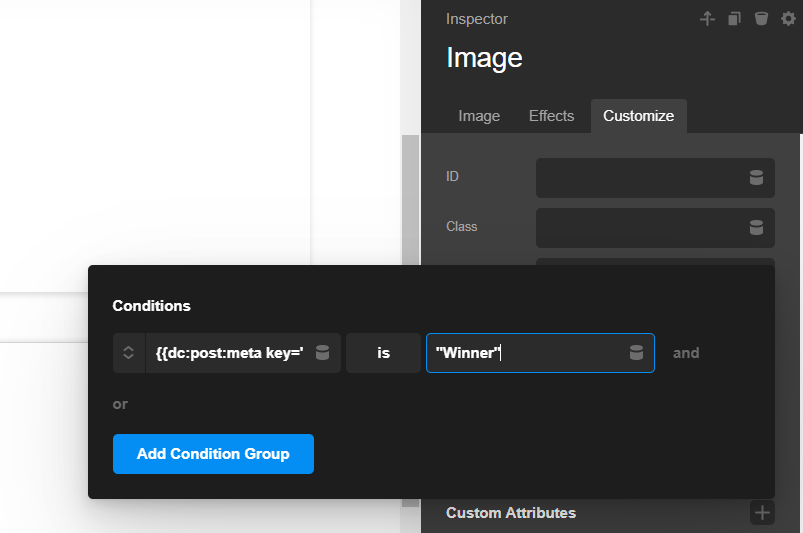Select the Customize tab

tap(638, 116)
